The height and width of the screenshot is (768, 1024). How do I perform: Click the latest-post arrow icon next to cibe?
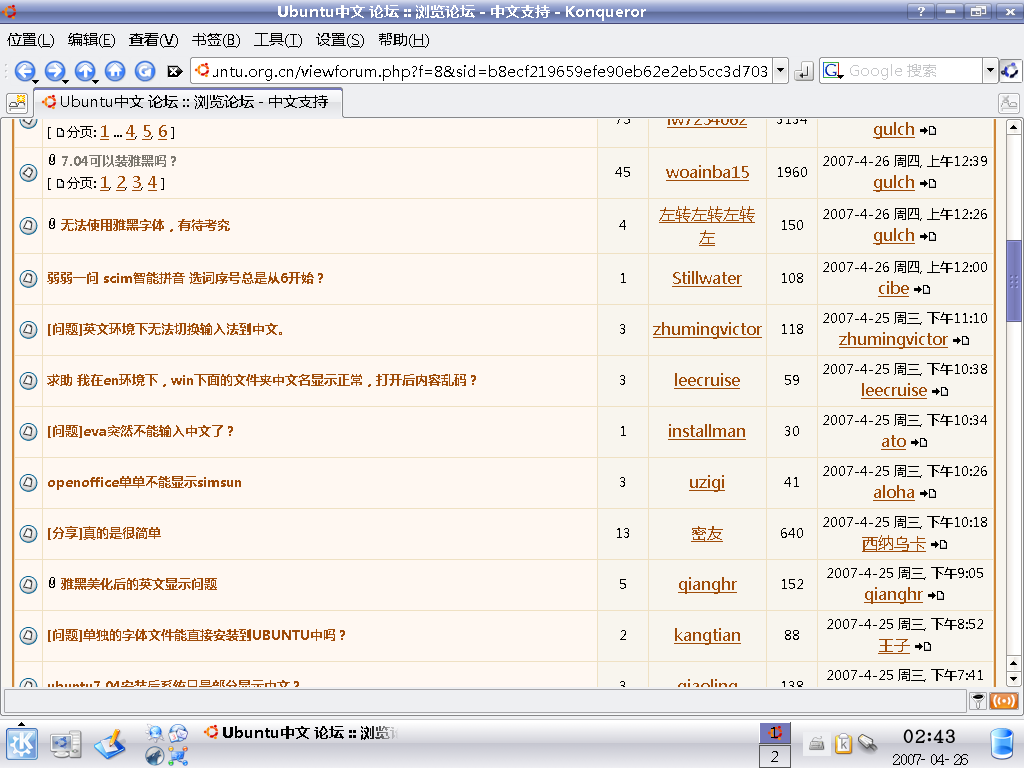[922, 289]
